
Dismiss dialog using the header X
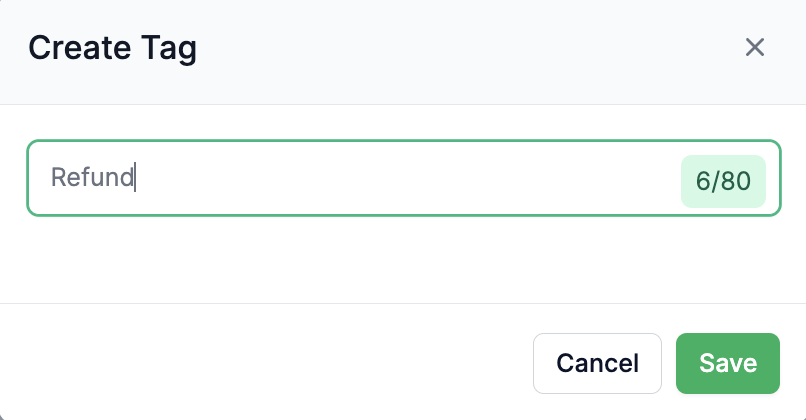pos(755,47)
